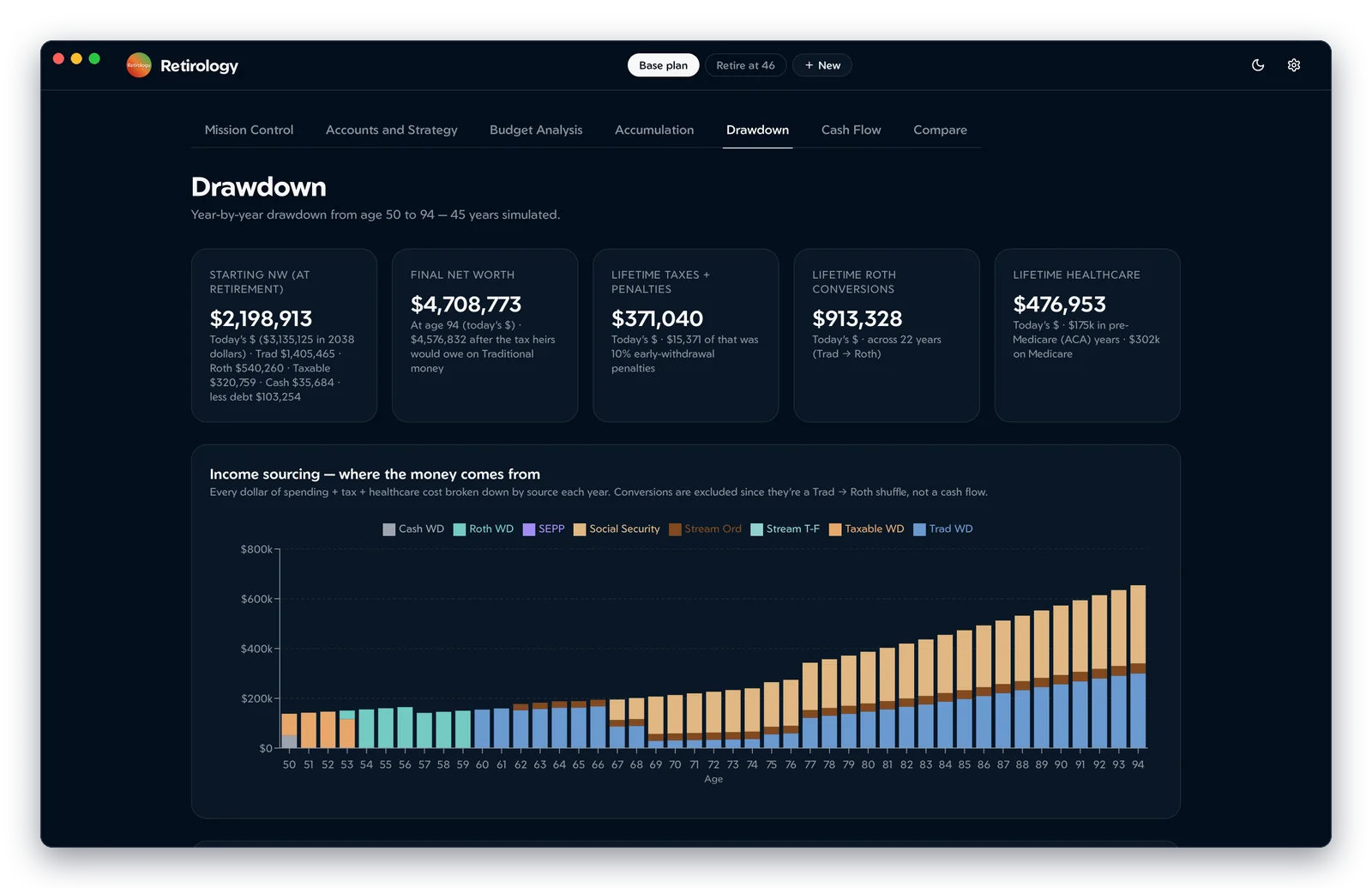The height and width of the screenshot is (888, 1372).
Task: Toggle dark mode with the moon icon
Action: click(x=1258, y=65)
